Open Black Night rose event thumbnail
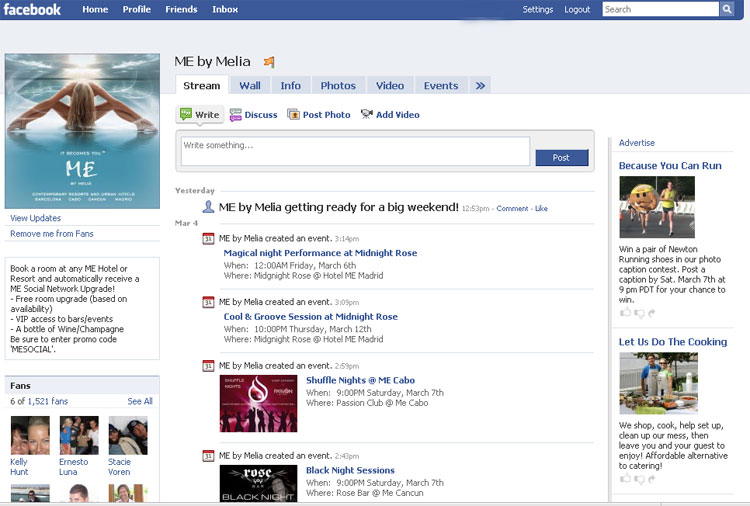This screenshot has height=506, width=750. point(258,483)
